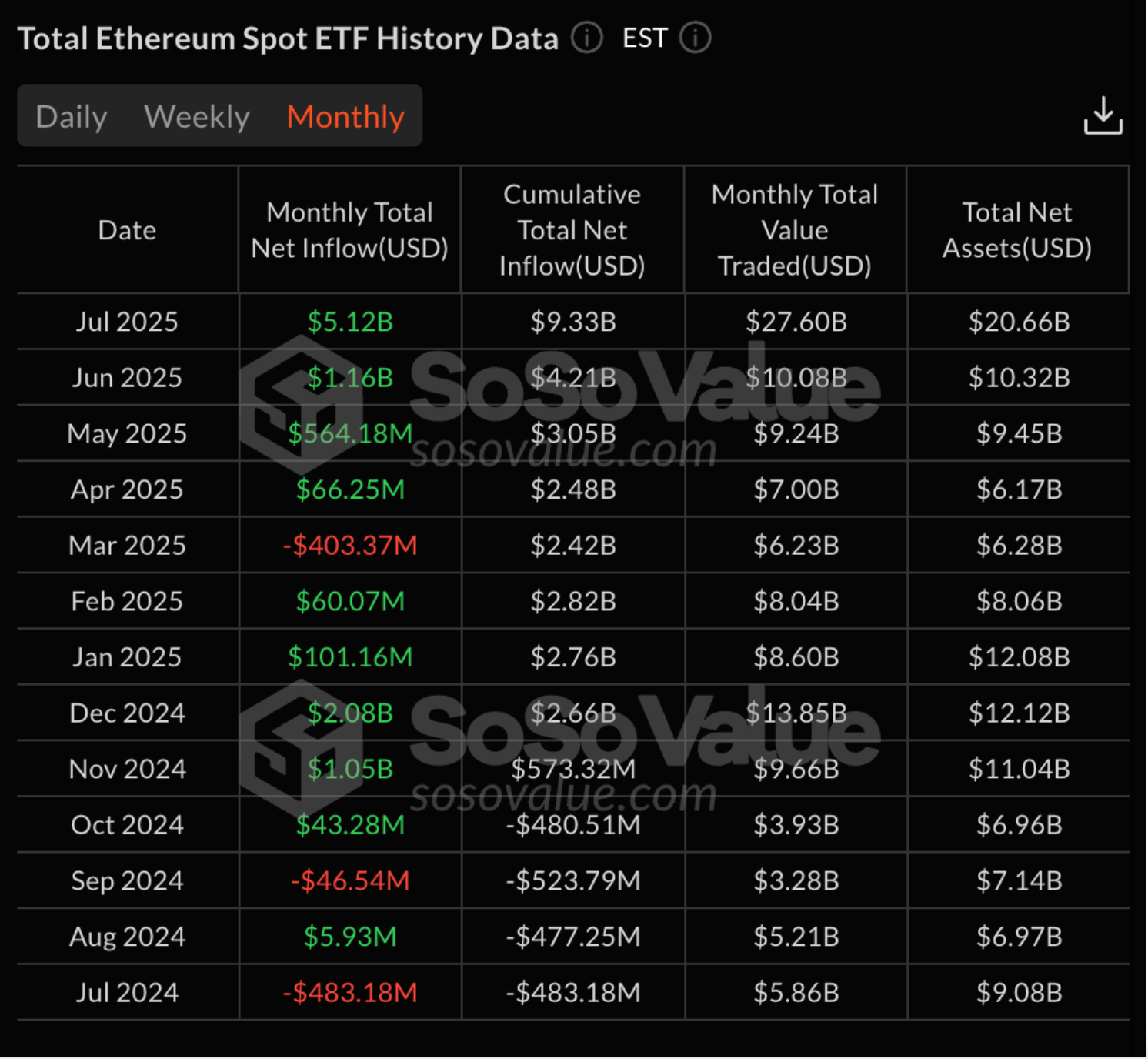
Task: Switch to the Weekly tab
Action: tap(197, 117)
